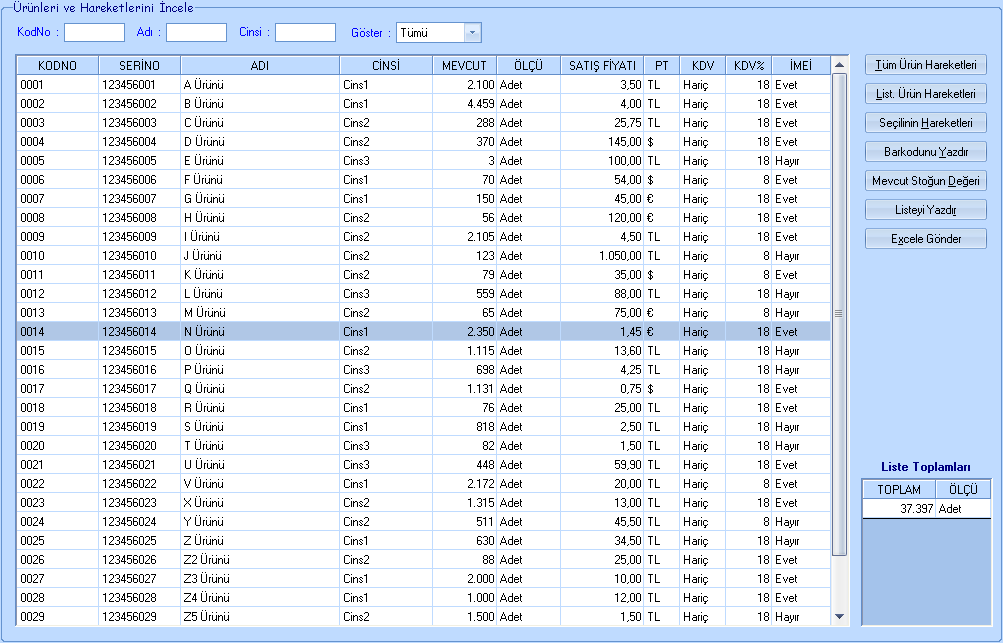Click the KodNo filter input field

pos(95,33)
